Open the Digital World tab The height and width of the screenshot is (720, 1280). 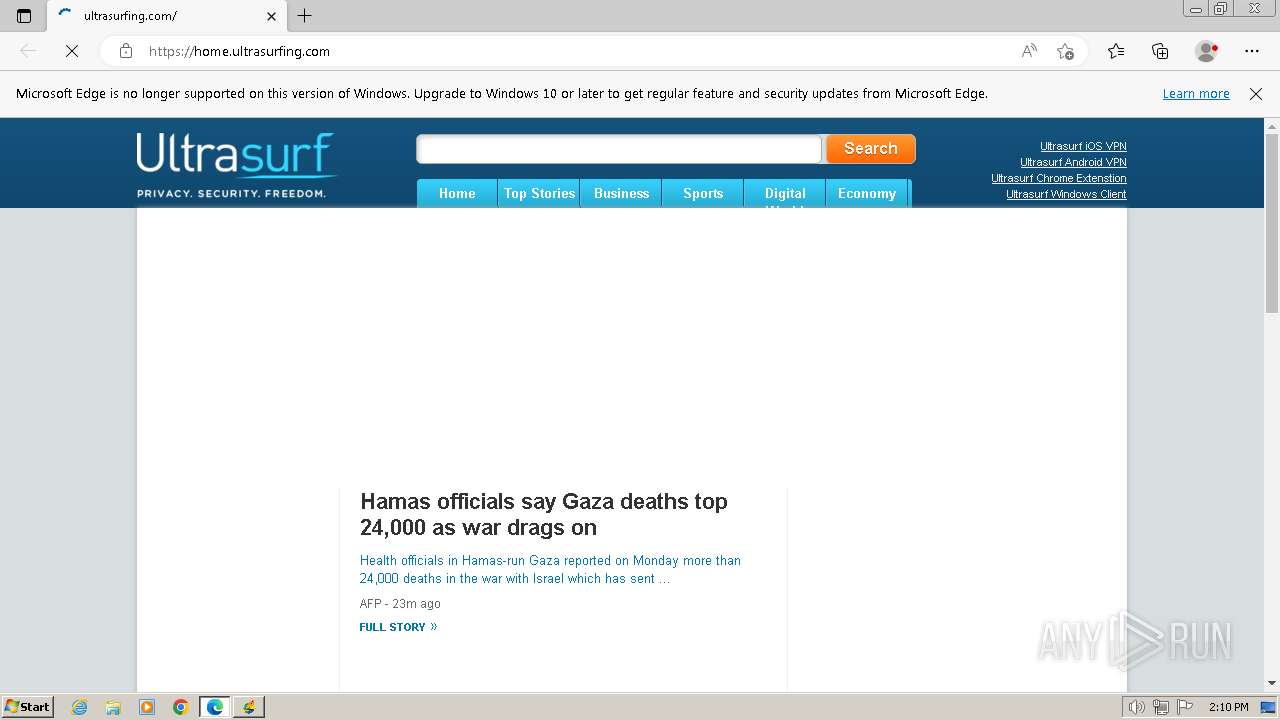tap(785, 194)
